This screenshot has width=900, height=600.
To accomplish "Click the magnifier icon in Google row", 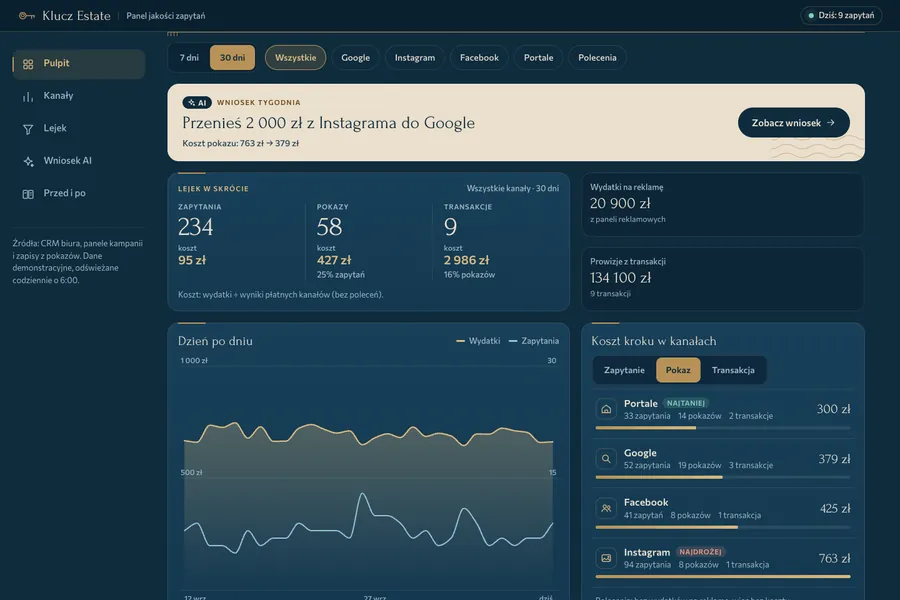I will [x=606, y=459].
